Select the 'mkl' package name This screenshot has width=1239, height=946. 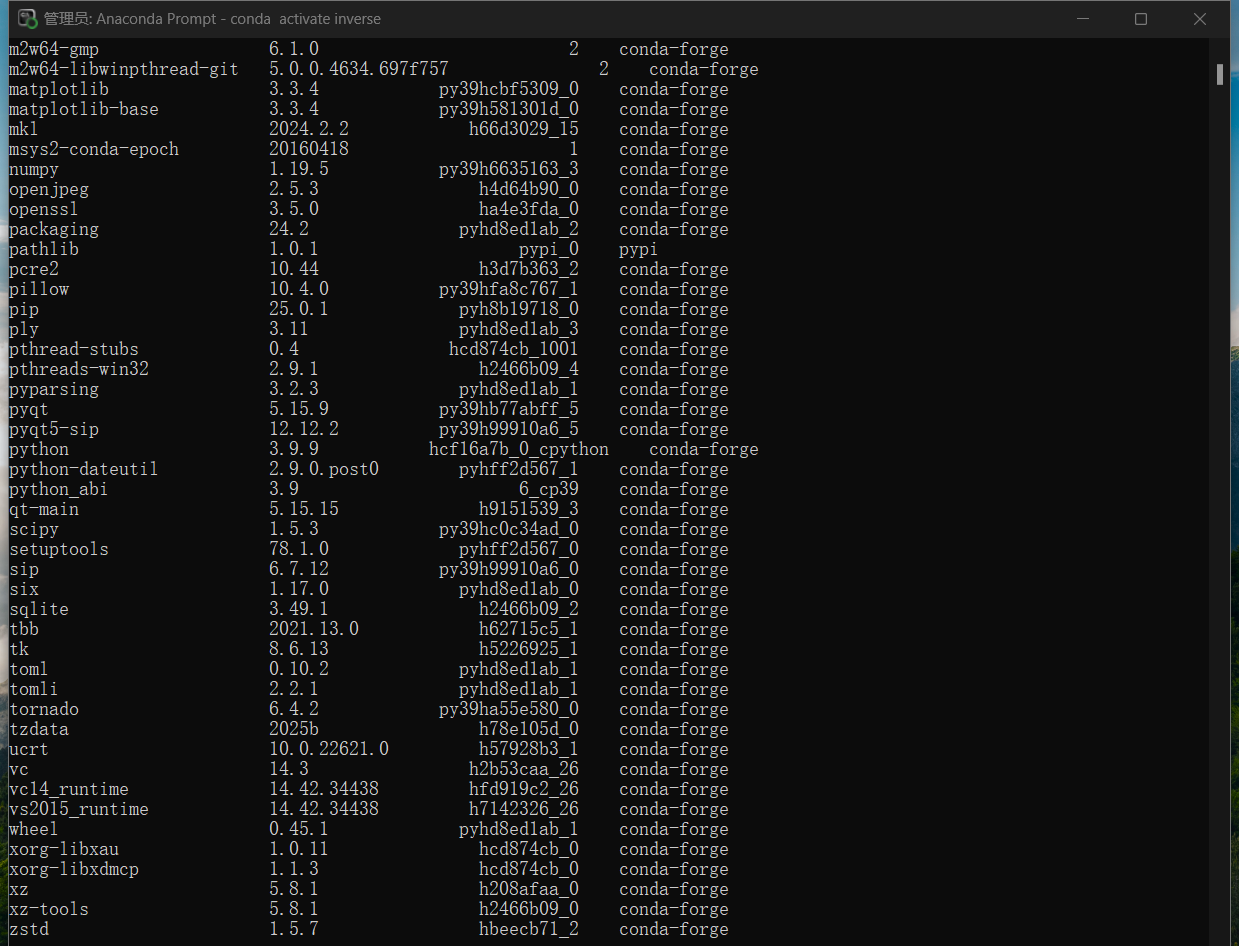click(24, 129)
